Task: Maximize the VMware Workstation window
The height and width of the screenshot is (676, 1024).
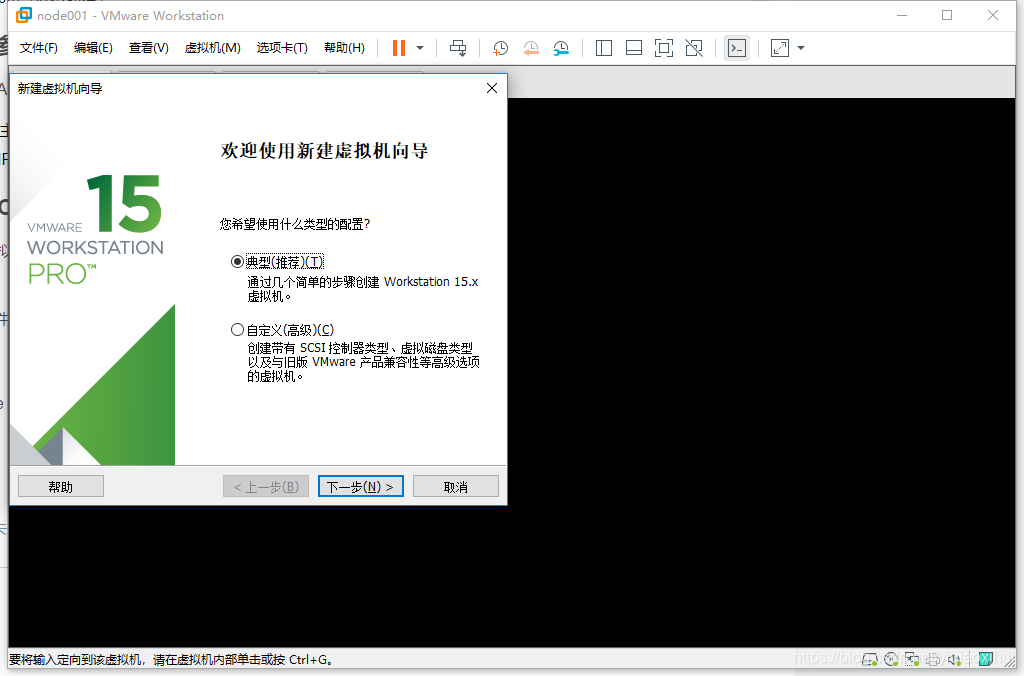Action: click(947, 15)
